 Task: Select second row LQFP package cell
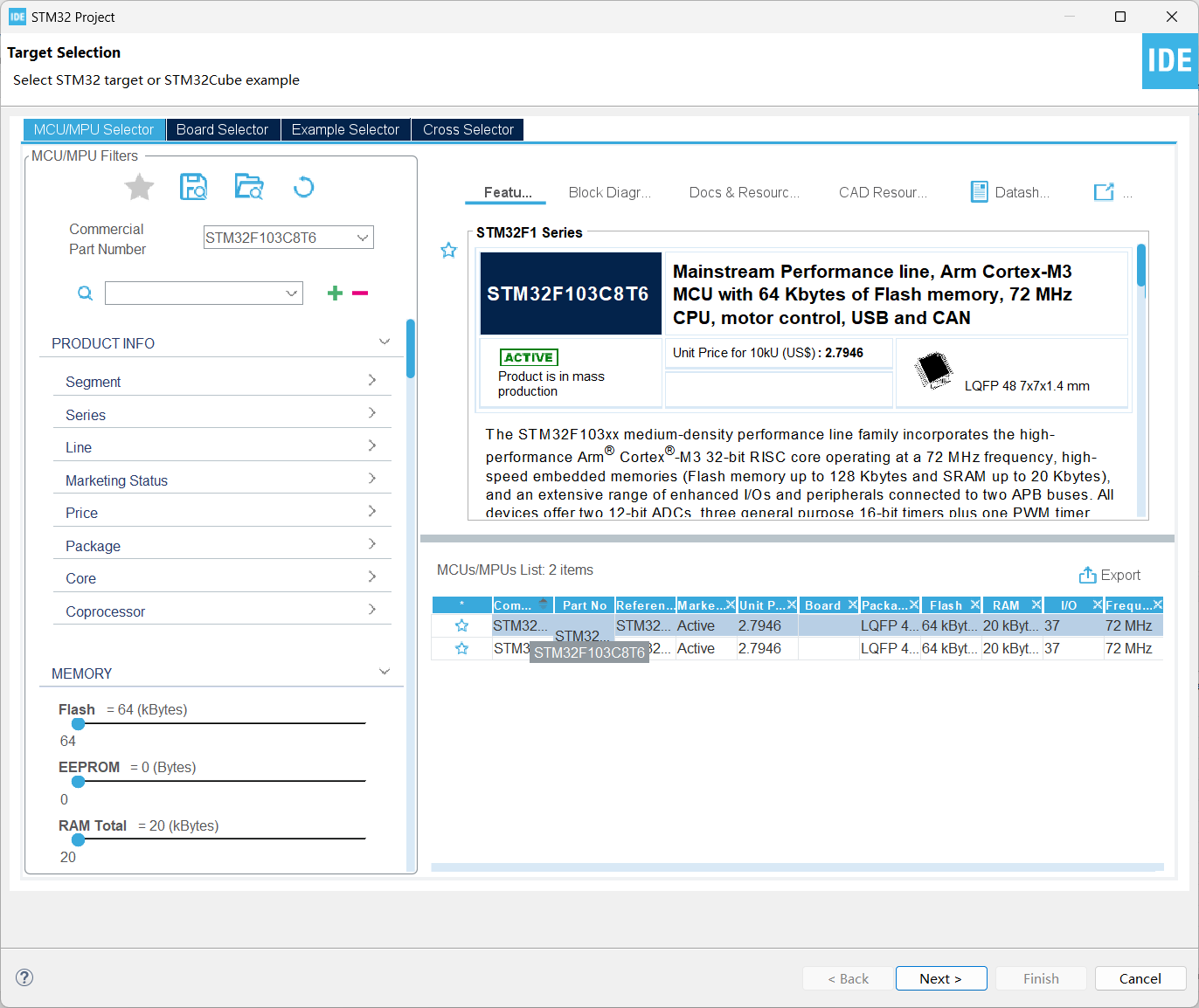(x=890, y=648)
